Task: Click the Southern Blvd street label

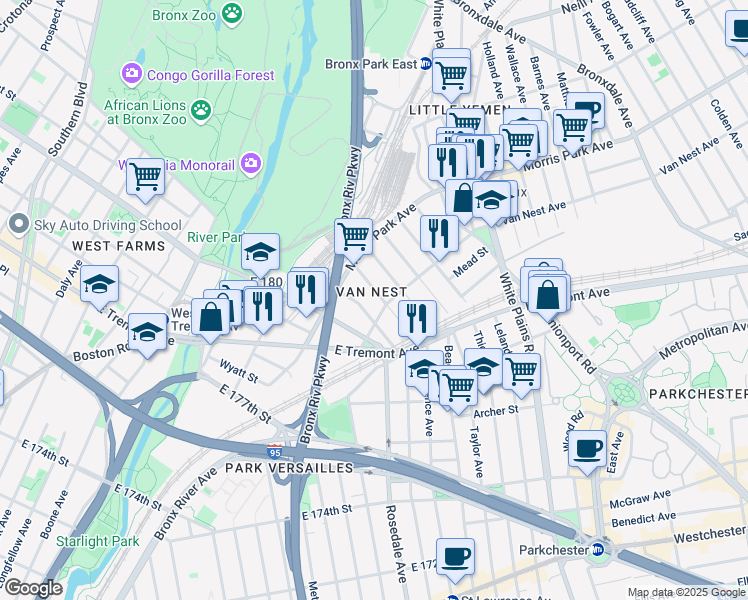Action: point(69,120)
